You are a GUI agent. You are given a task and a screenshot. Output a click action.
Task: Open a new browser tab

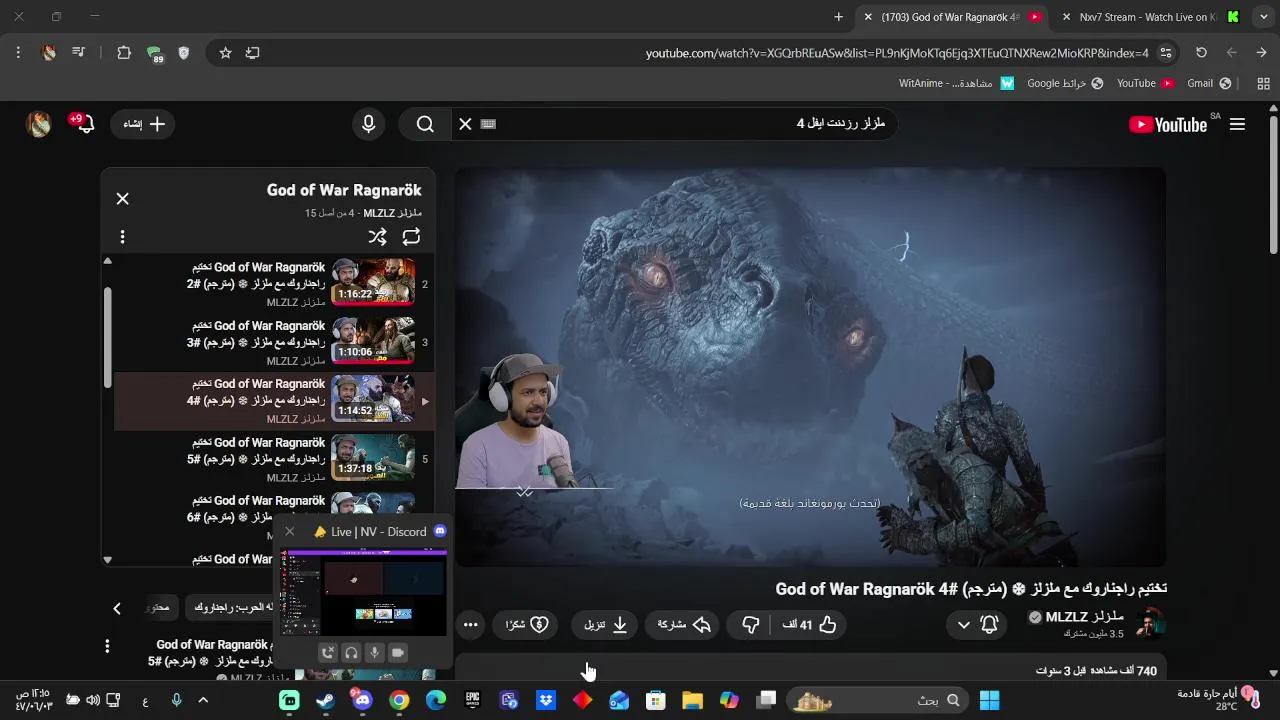[x=838, y=16]
